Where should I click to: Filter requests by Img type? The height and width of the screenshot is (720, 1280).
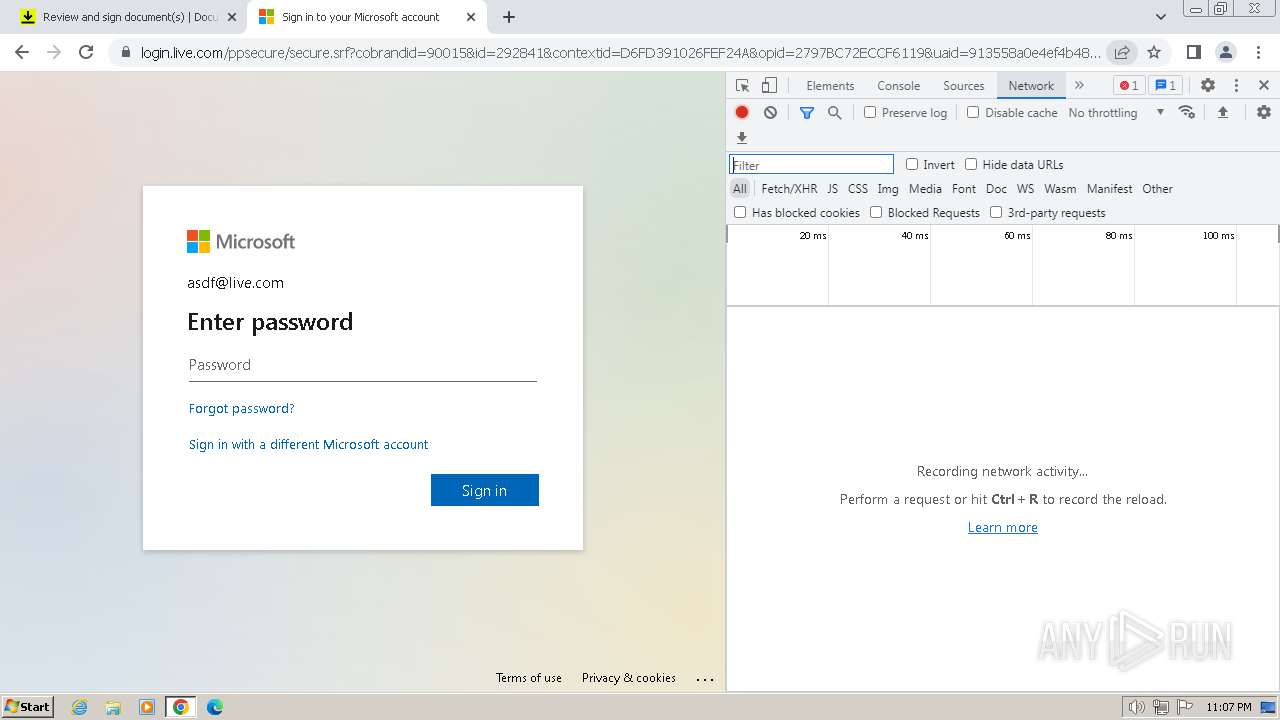[888, 188]
